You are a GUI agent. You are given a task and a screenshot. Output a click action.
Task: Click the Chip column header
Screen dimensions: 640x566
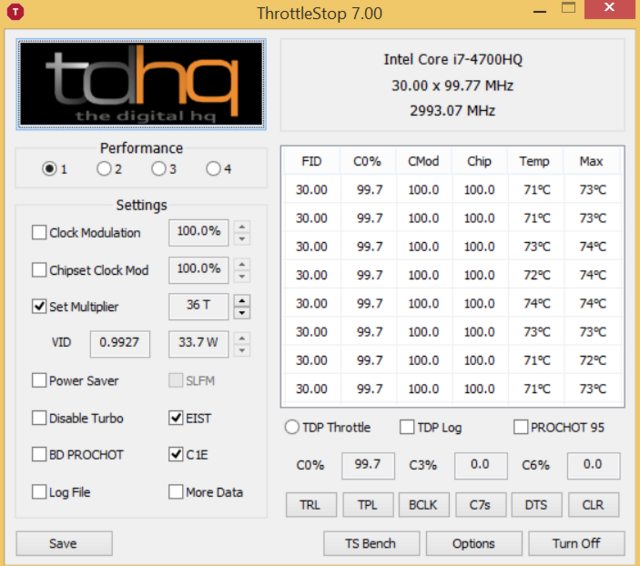tap(479, 161)
